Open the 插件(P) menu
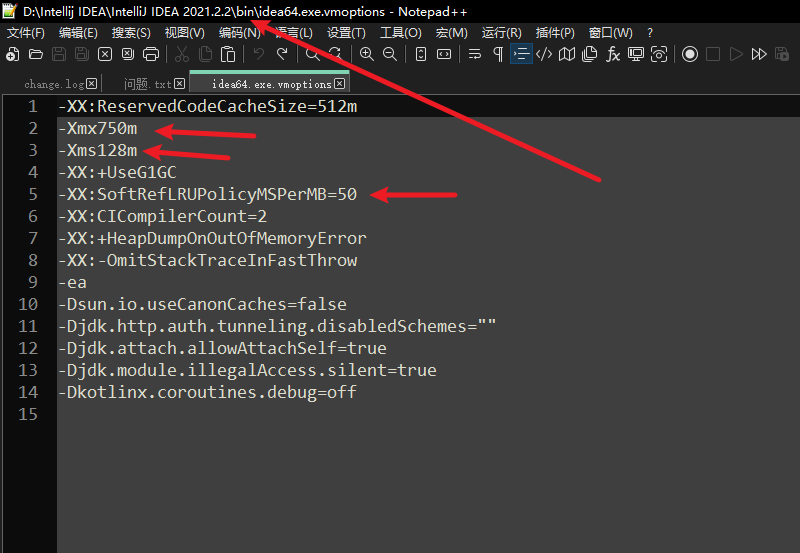Viewport: 800px width, 553px height. [x=555, y=33]
